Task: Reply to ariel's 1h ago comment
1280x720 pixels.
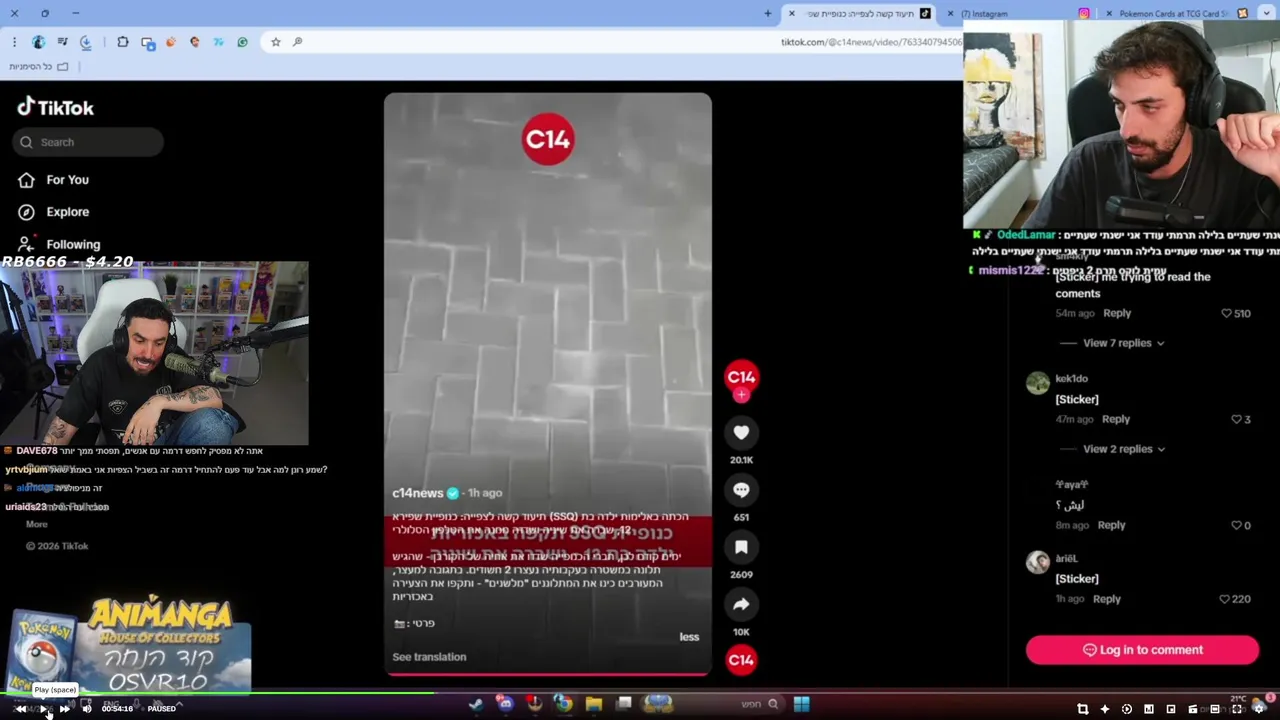Action: (1106, 599)
